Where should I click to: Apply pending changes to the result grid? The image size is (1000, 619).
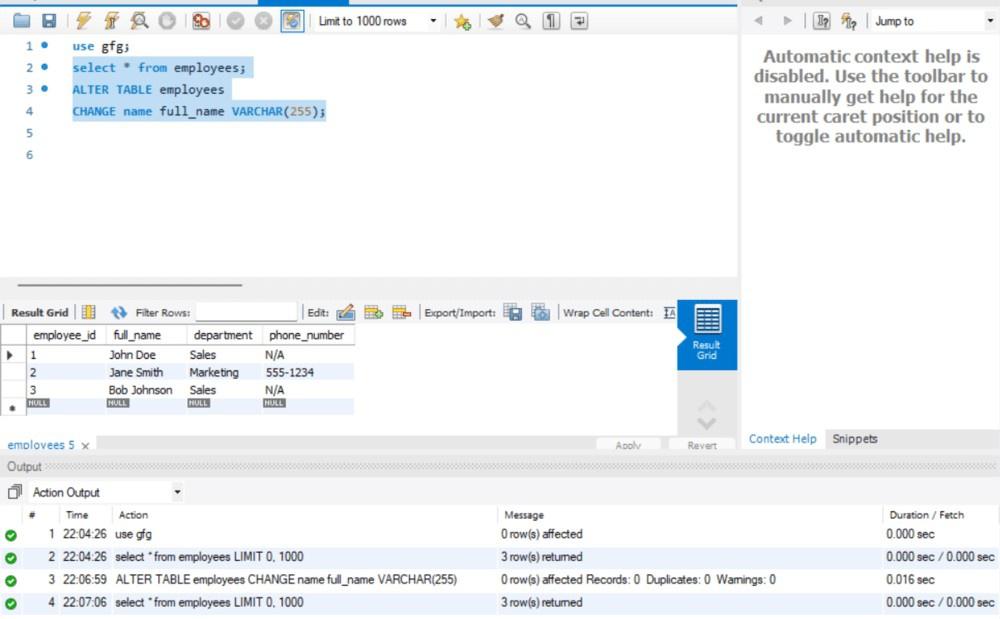[x=629, y=444]
